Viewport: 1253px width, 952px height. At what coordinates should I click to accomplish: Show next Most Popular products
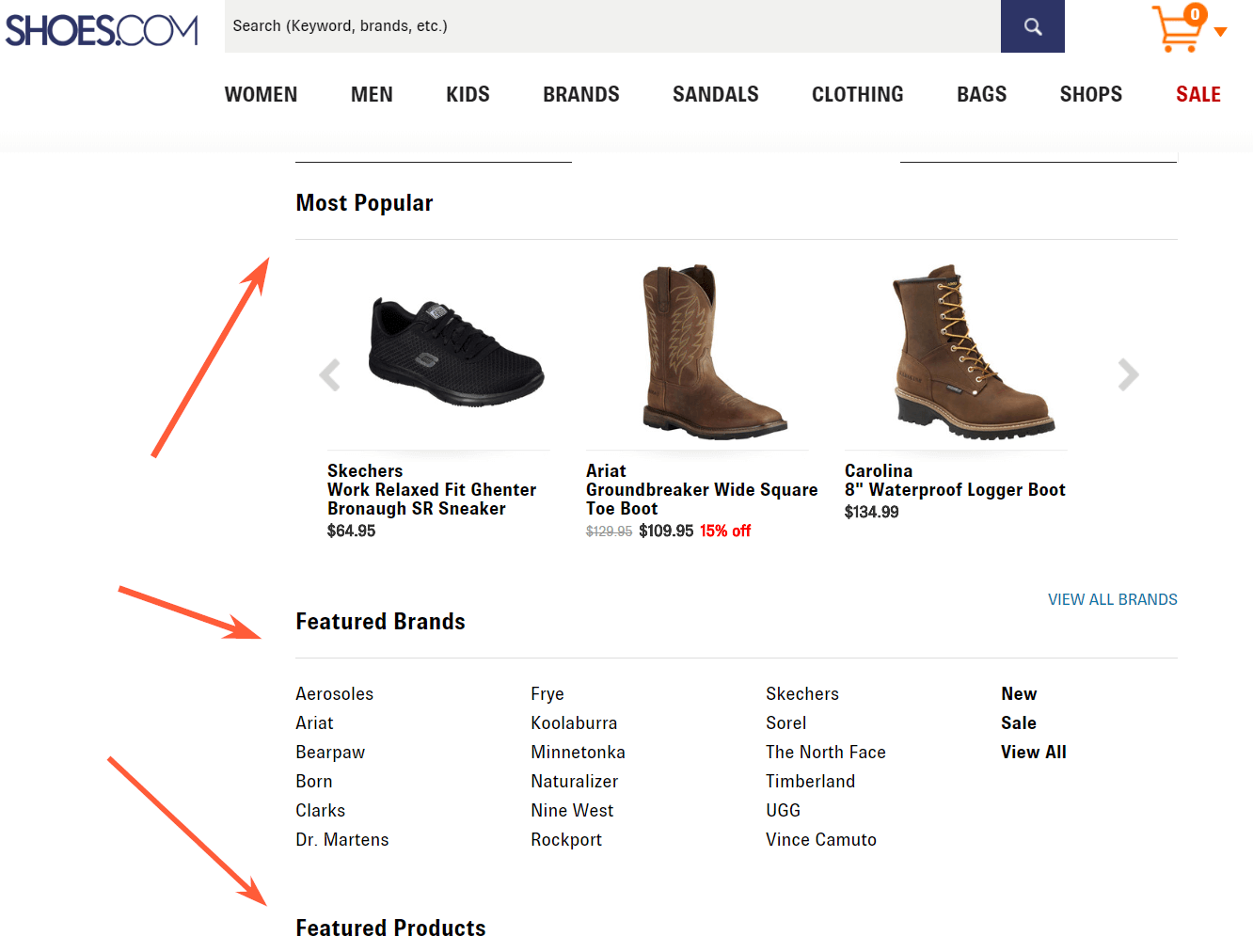pyautogui.click(x=1128, y=374)
